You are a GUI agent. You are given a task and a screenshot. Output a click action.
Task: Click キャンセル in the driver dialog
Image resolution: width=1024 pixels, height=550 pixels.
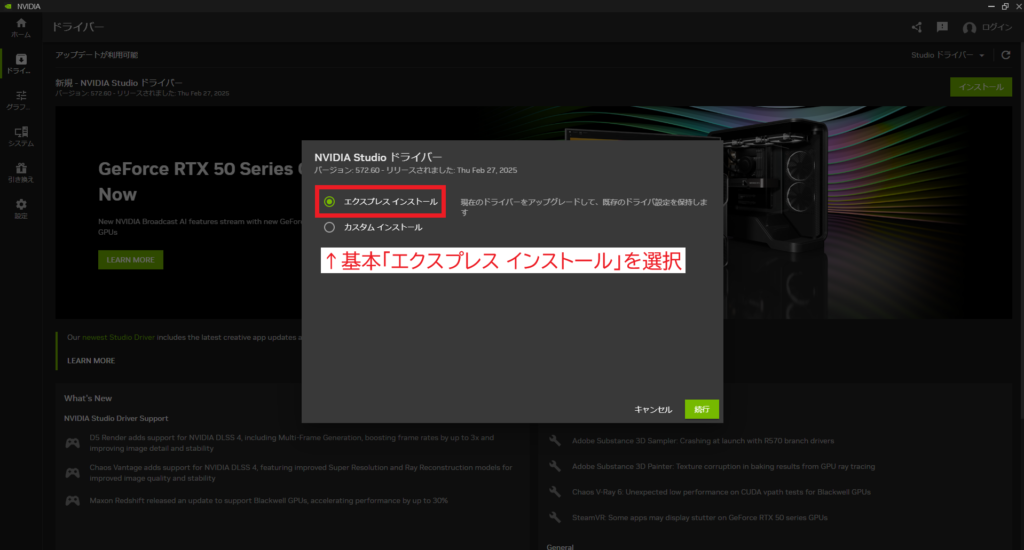click(653, 410)
